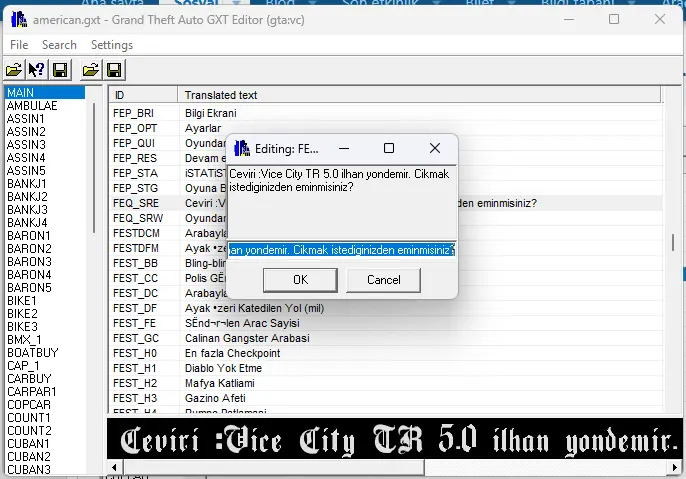Click 'Gazino Afeti' text cell

pos(215,398)
